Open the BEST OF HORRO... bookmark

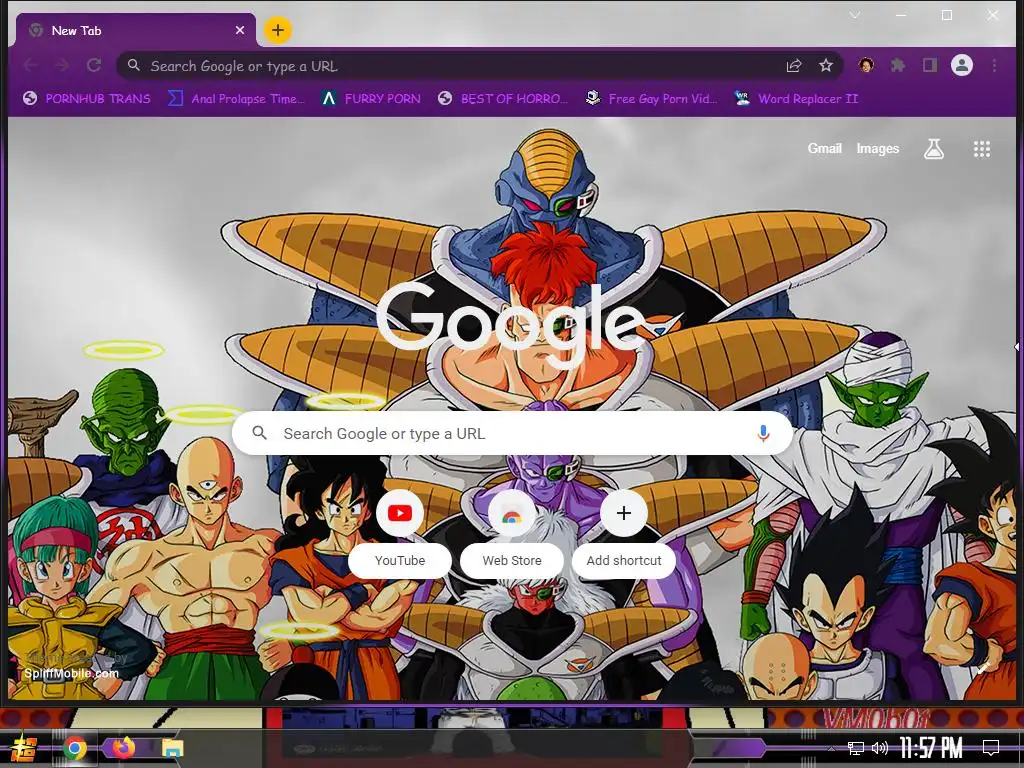[x=503, y=99]
